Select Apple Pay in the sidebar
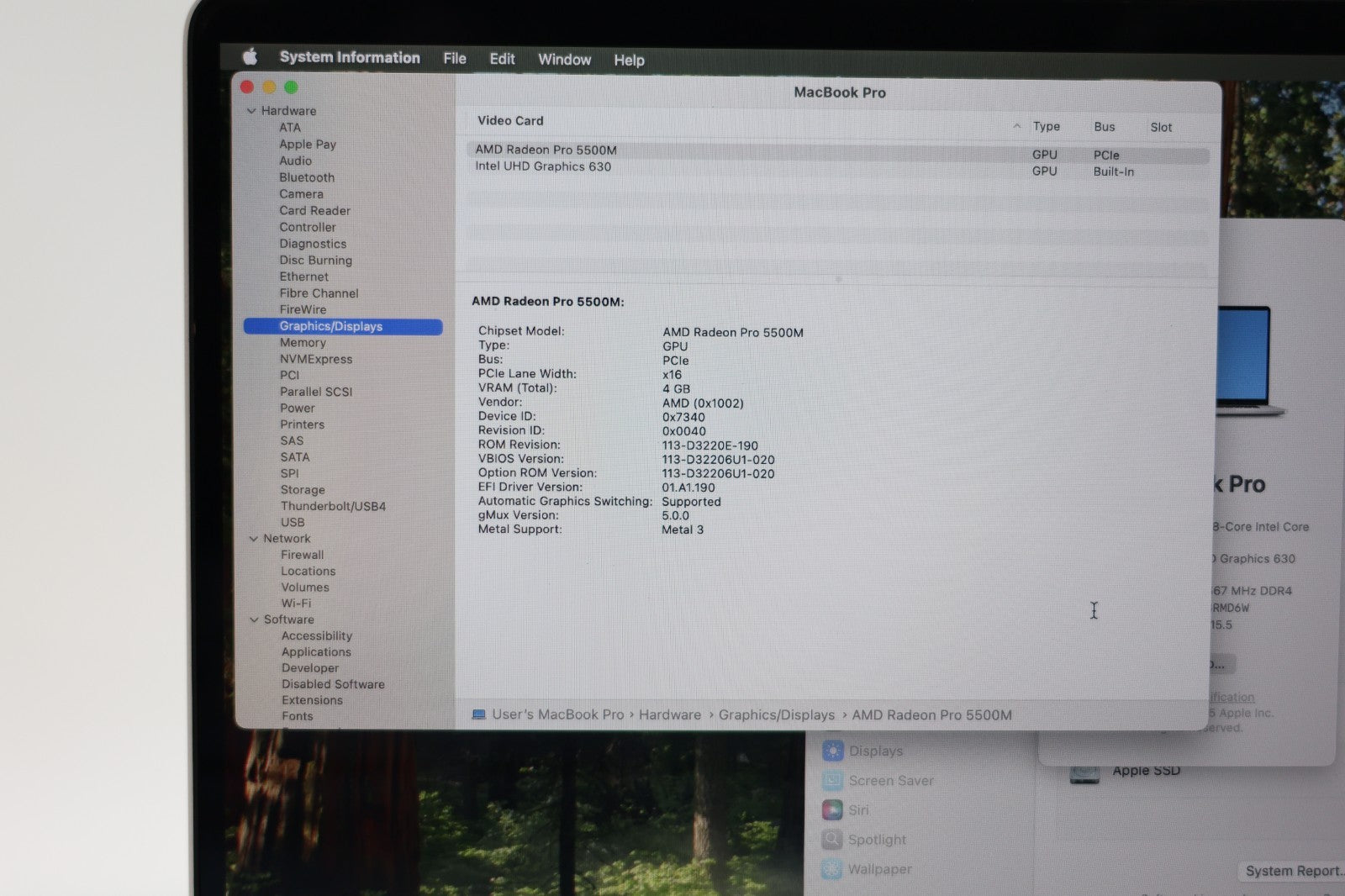The width and height of the screenshot is (1345, 896). [308, 145]
